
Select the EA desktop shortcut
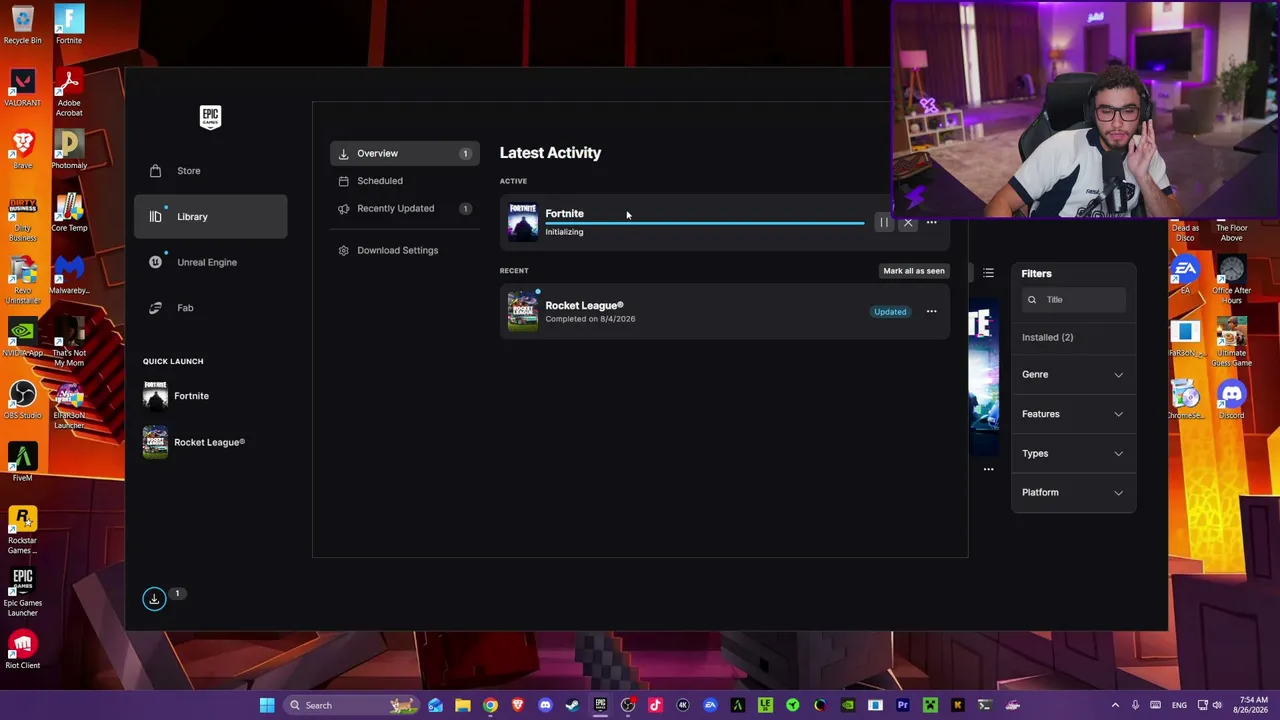pyautogui.click(x=1185, y=276)
